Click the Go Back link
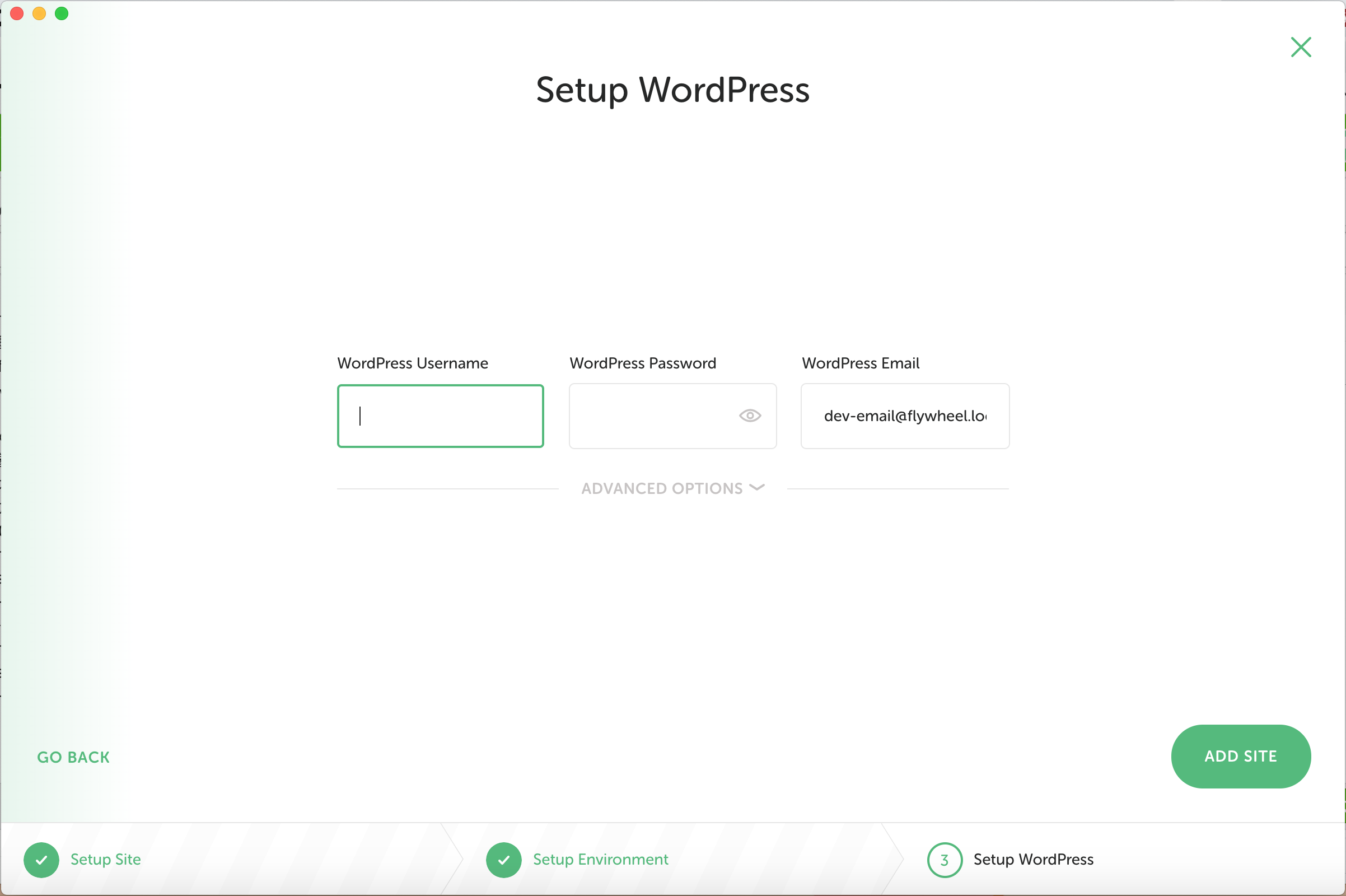 [73, 757]
